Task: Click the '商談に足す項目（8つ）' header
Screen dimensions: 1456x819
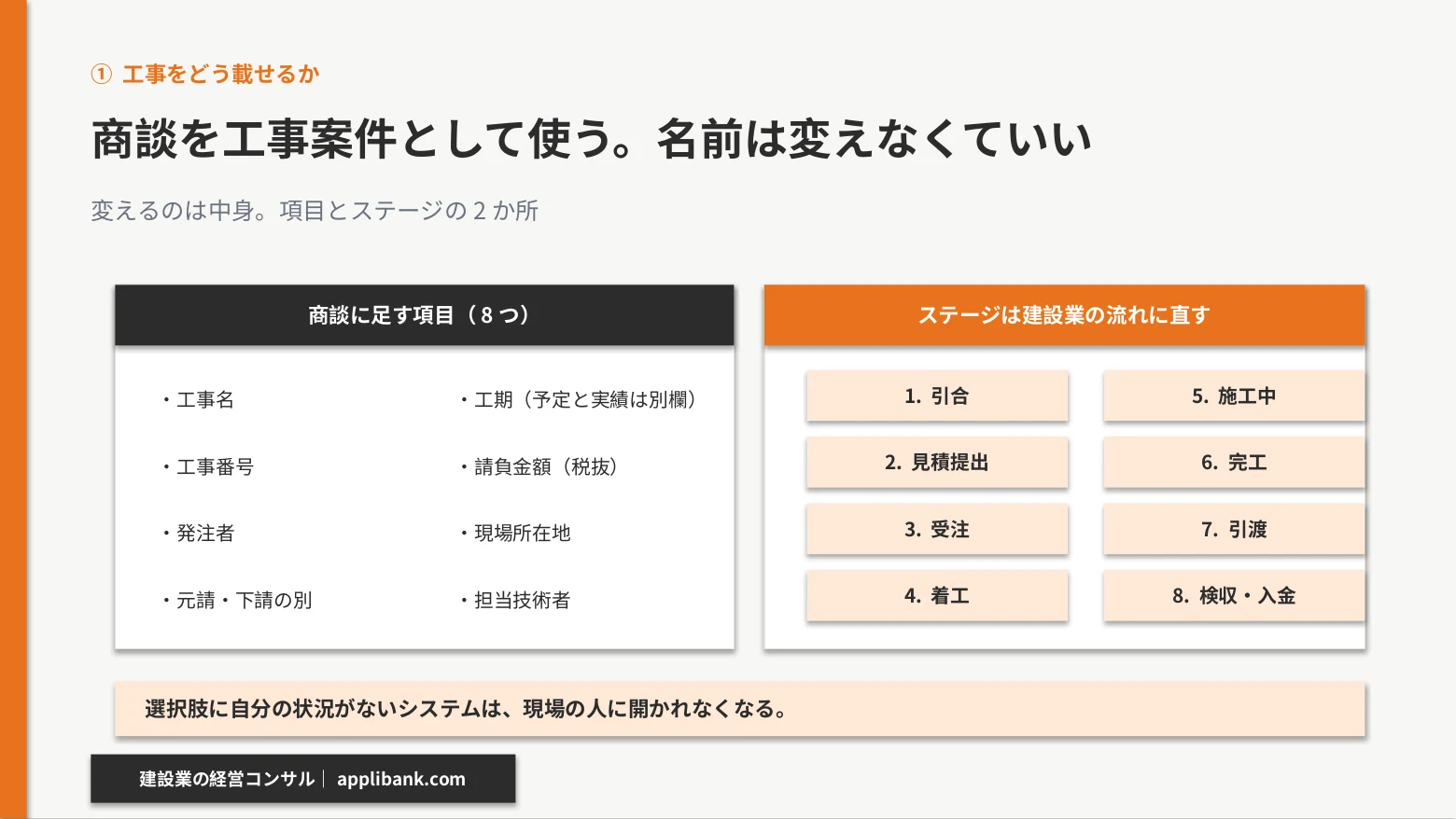Action: tap(425, 315)
